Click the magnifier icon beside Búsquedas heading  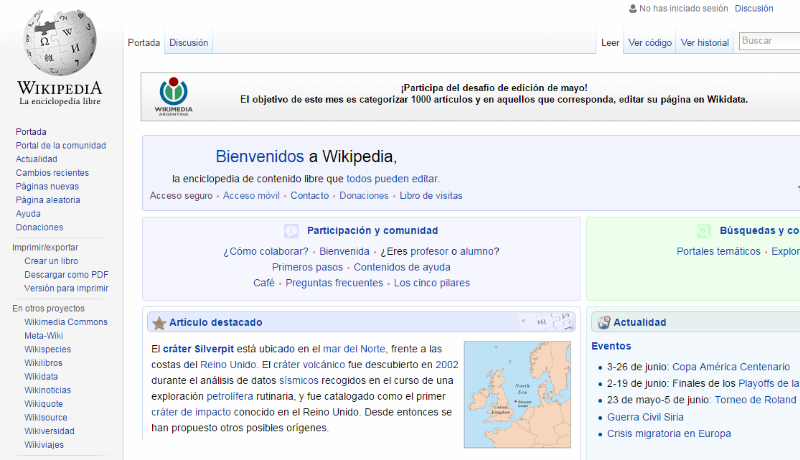point(704,230)
